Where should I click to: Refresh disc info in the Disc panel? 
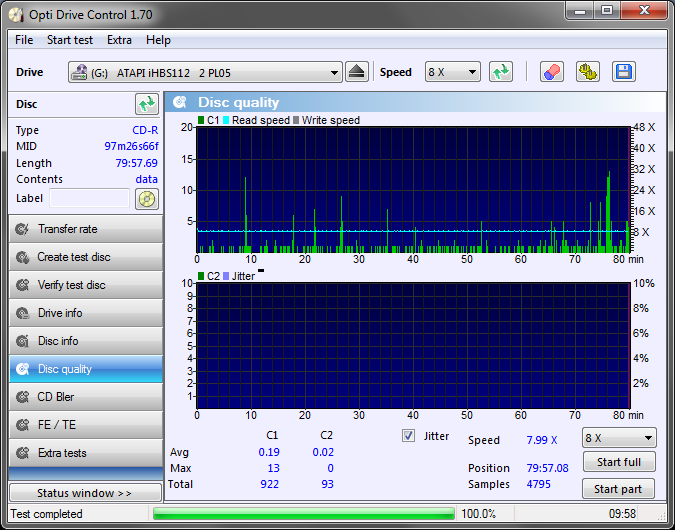147,104
